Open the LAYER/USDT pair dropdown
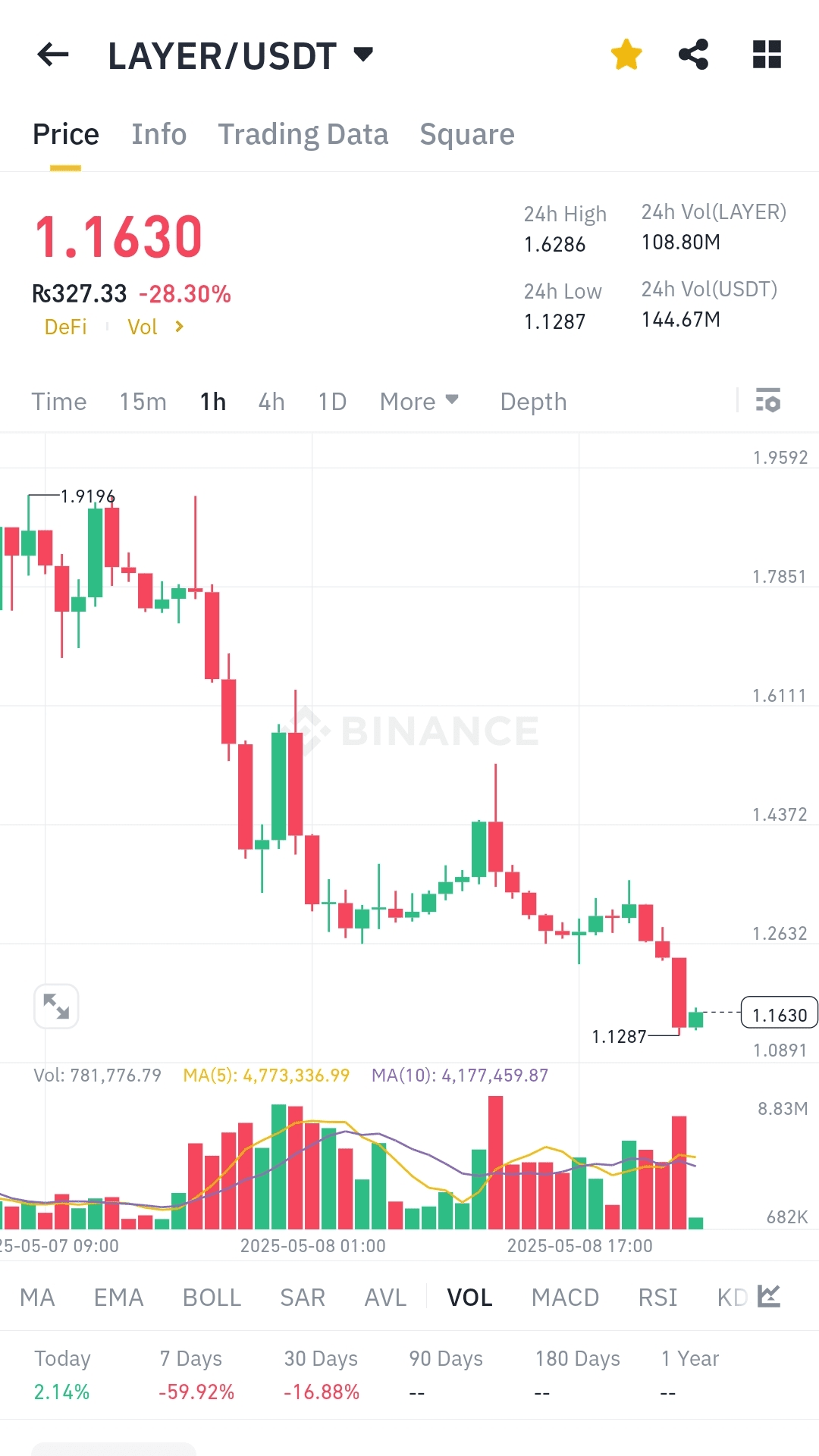 (363, 55)
